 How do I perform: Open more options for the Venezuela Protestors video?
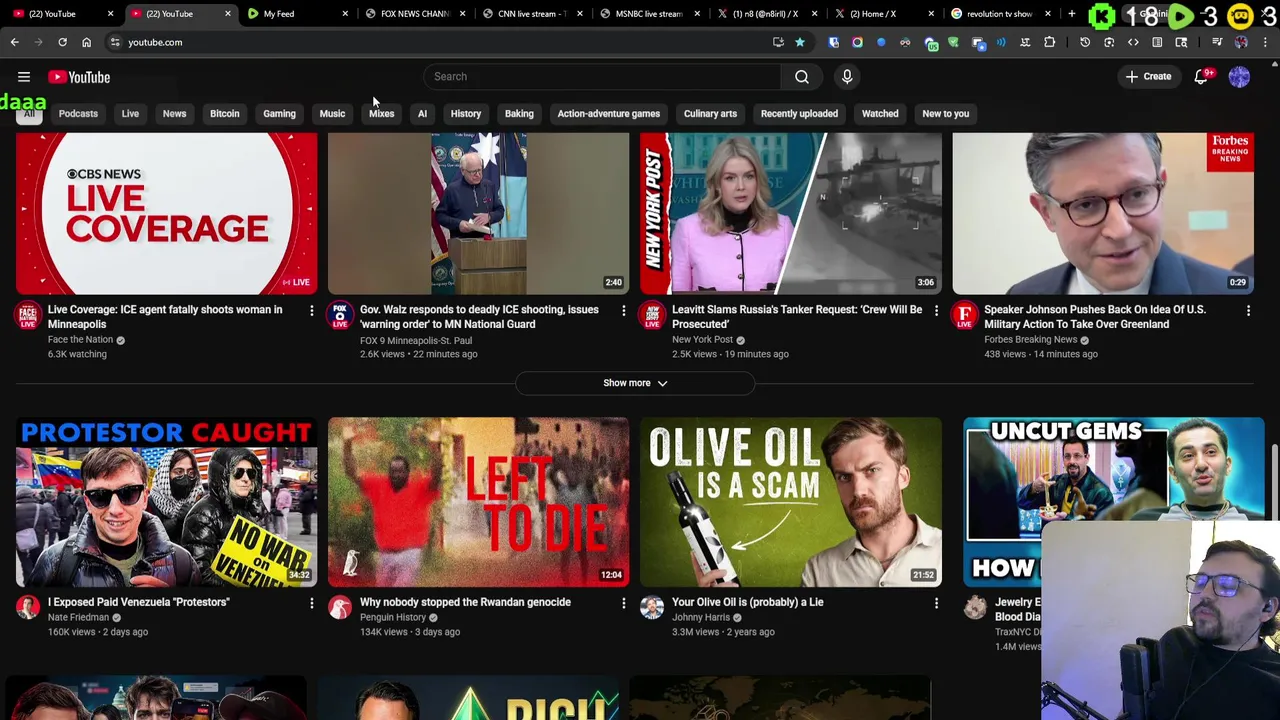(311, 603)
